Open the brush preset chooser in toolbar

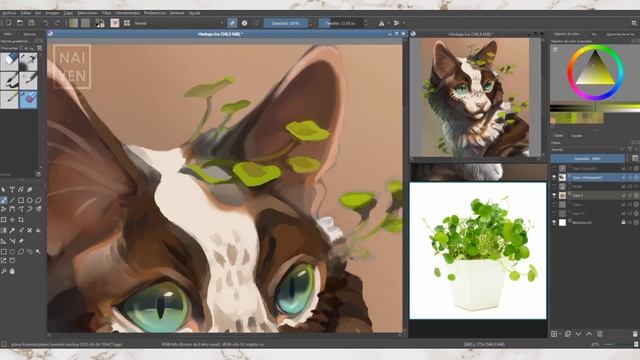pos(127,23)
